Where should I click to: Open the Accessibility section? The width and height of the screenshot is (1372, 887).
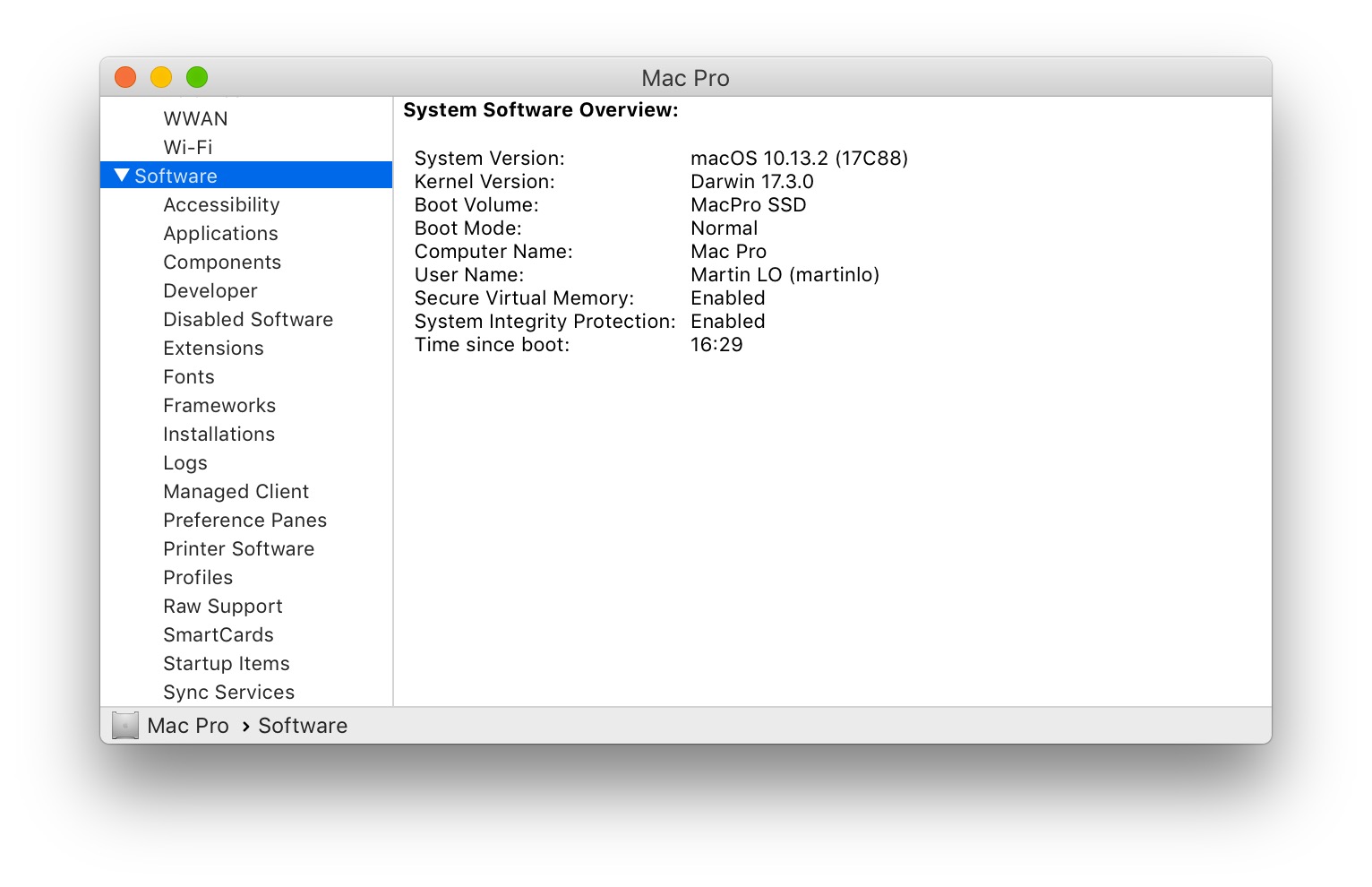pyautogui.click(x=221, y=205)
